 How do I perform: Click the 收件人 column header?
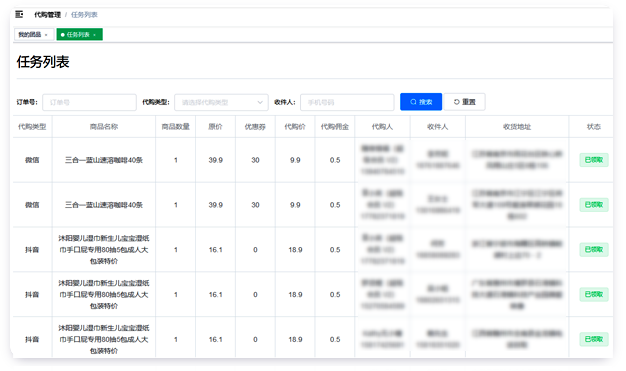(x=438, y=127)
